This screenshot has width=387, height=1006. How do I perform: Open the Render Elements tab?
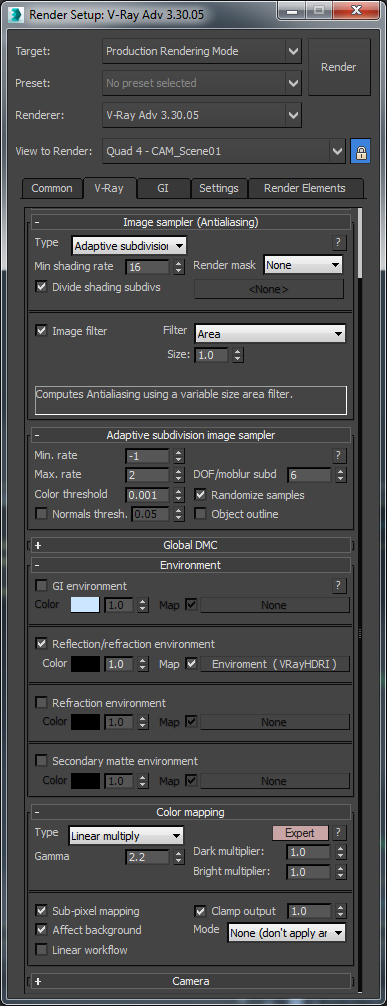[x=305, y=188]
